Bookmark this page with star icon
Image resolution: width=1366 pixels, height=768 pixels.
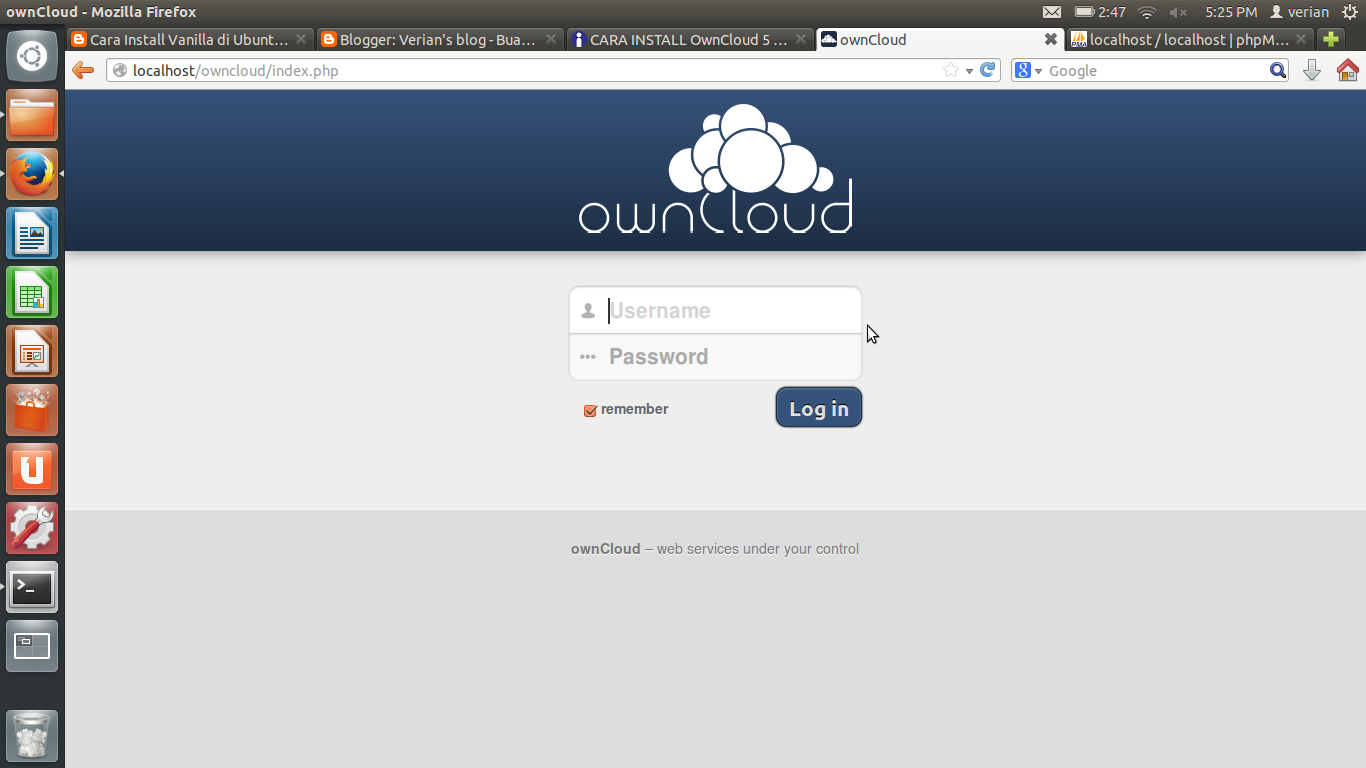(x=951, y=70)
